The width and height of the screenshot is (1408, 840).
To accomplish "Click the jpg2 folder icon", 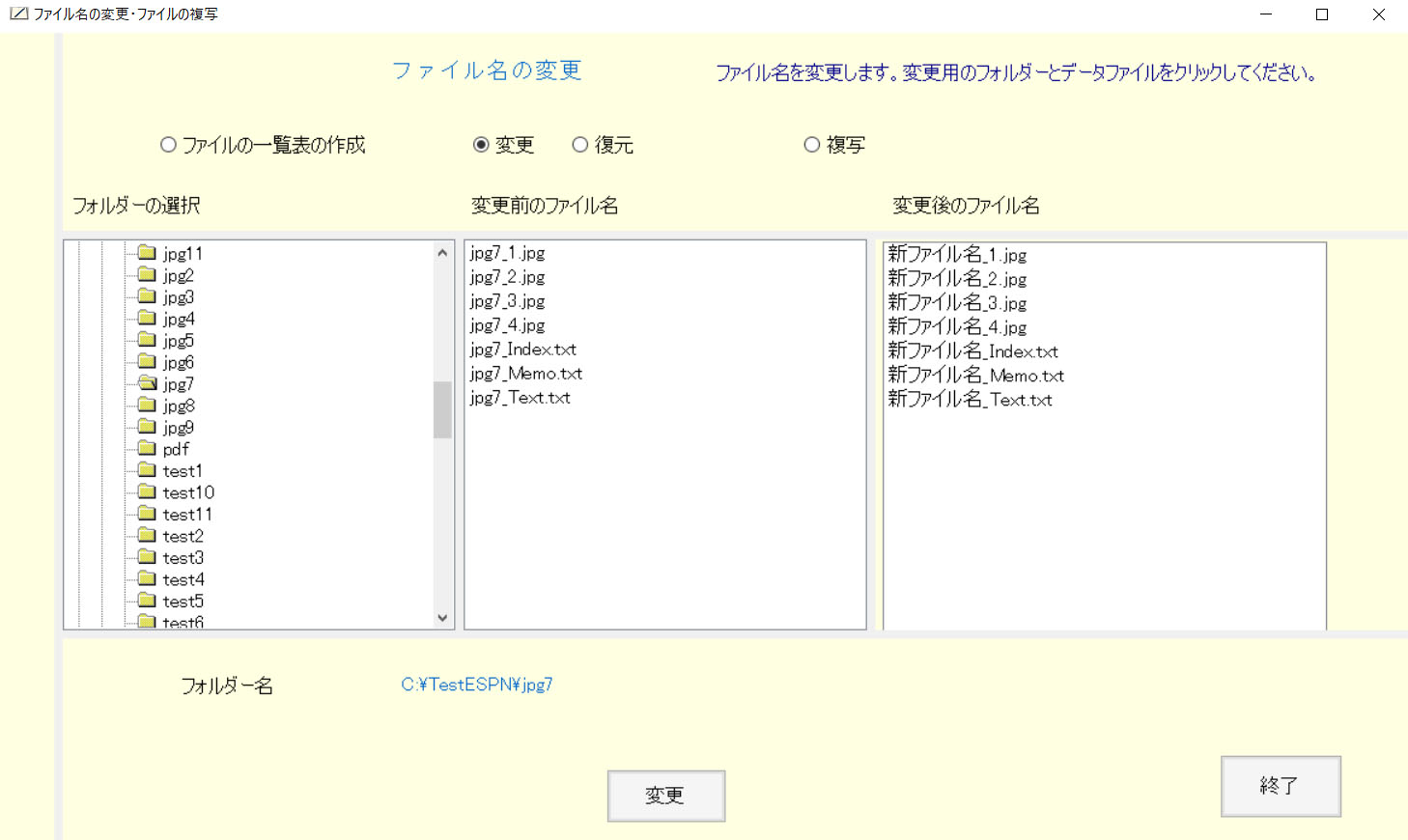I will click(147, 275).
